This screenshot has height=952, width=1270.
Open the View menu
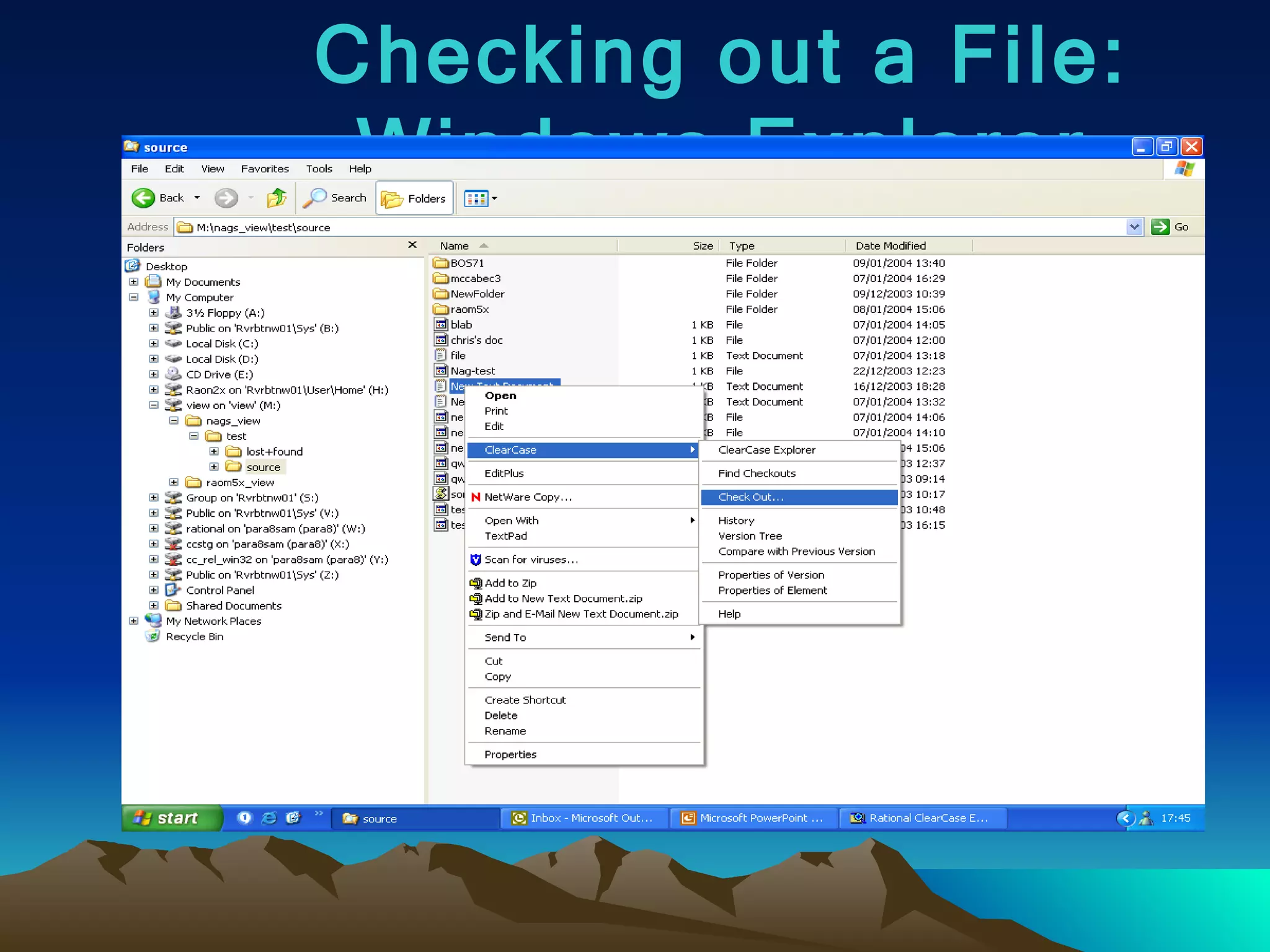(x=213, y=169)
